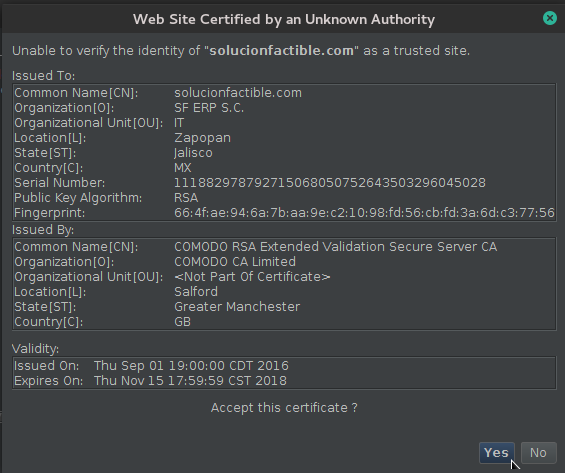The height and width of the screenshot is (473, 565).
Task: Click the Salford location value
Action: pyautogui.click(x=196, y=292)
